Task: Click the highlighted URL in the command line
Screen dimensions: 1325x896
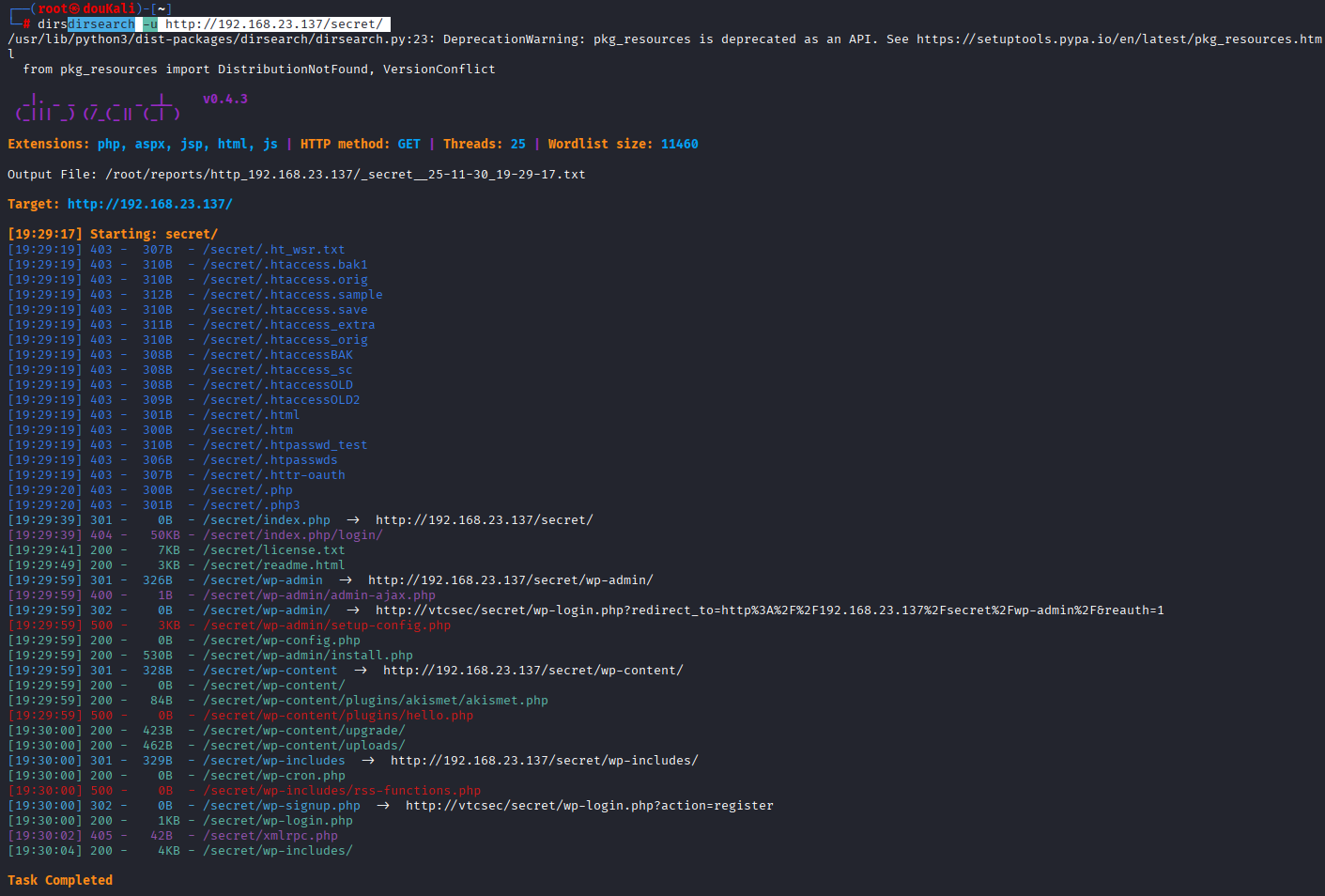Action: point(273,24)
